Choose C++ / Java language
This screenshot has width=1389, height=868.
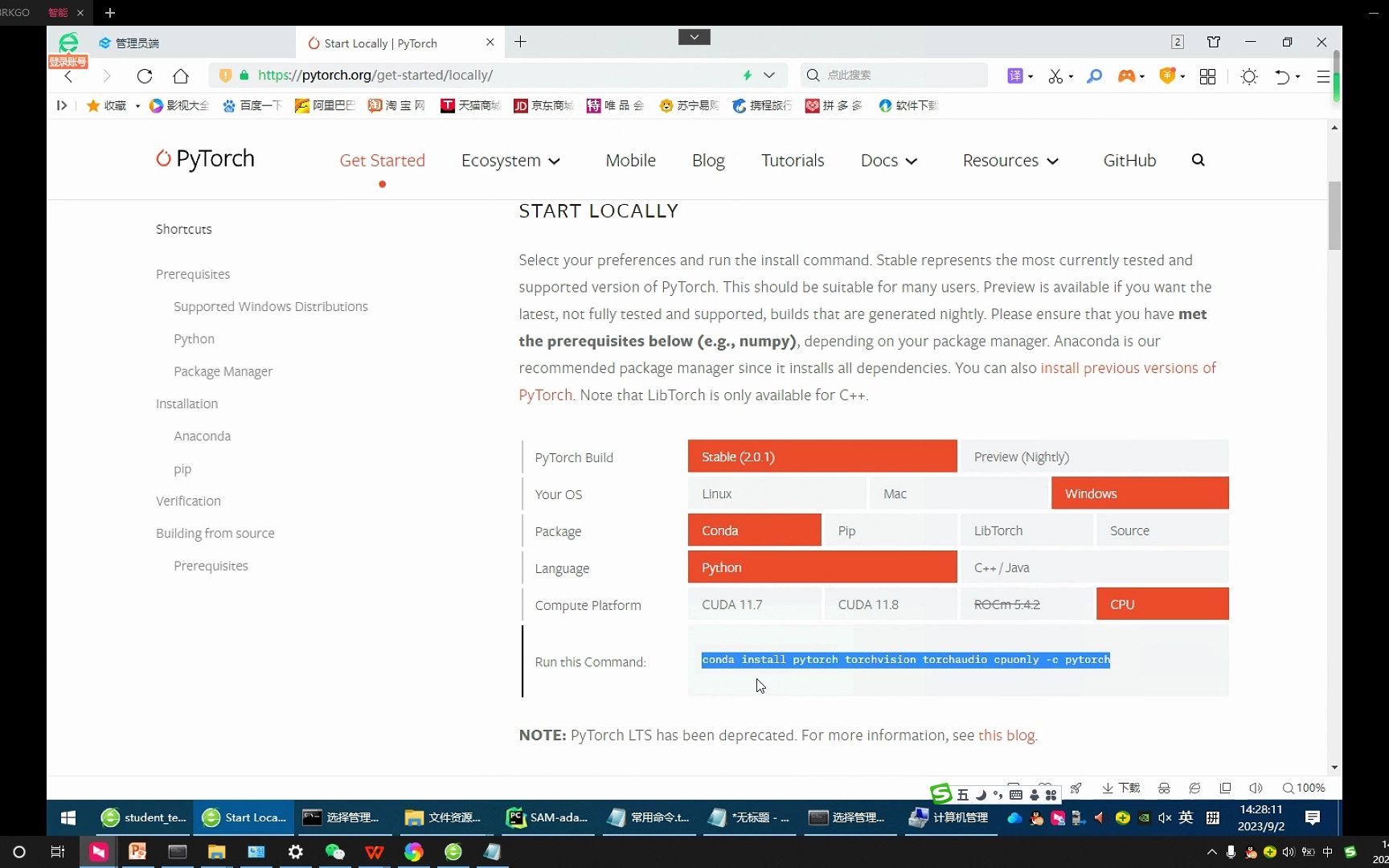(x=1094, y=567)
